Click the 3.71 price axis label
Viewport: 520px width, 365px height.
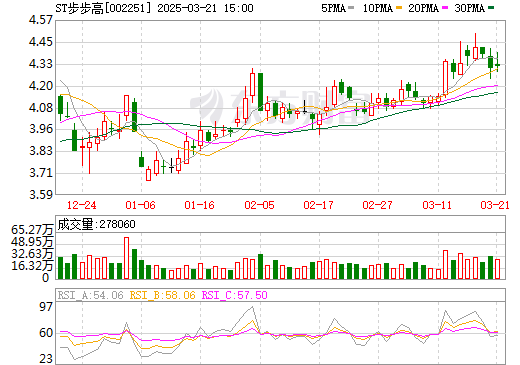pos(41,173)
